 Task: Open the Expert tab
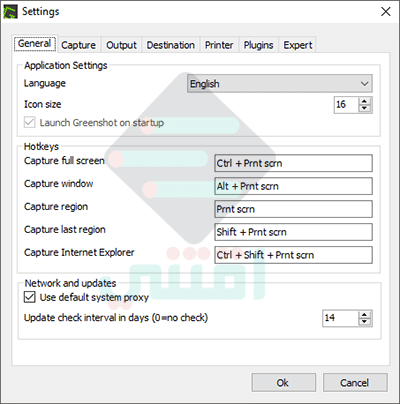tap(298, 45)
